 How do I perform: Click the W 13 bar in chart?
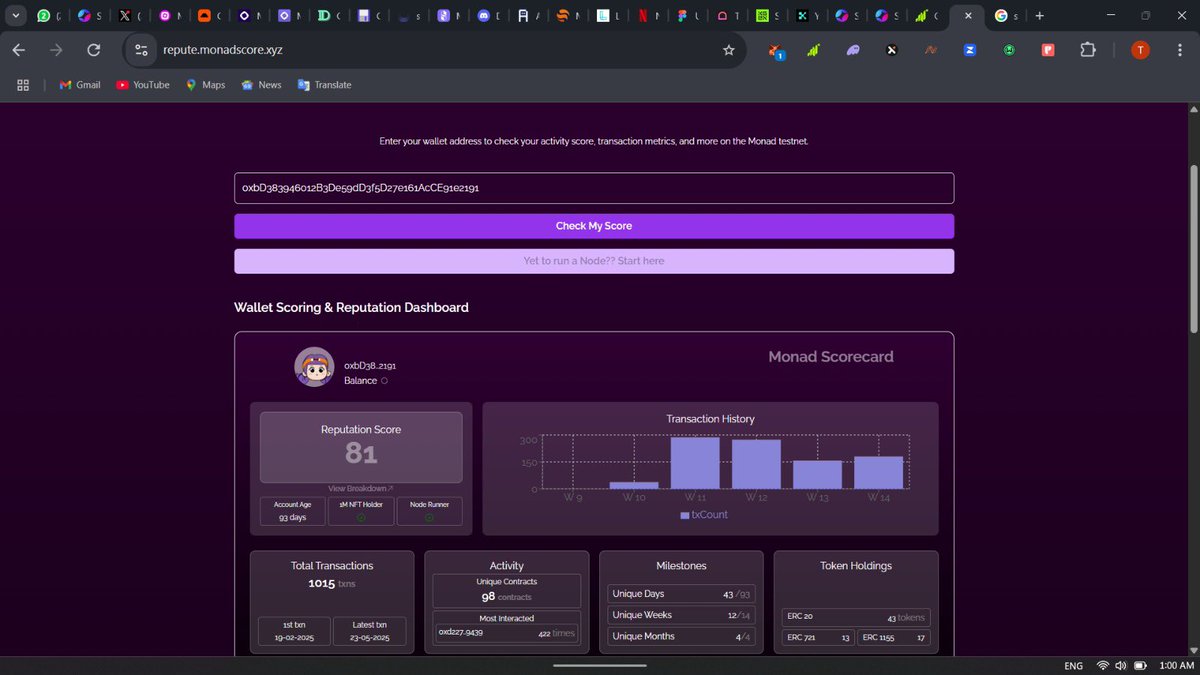tap(817, 475)
